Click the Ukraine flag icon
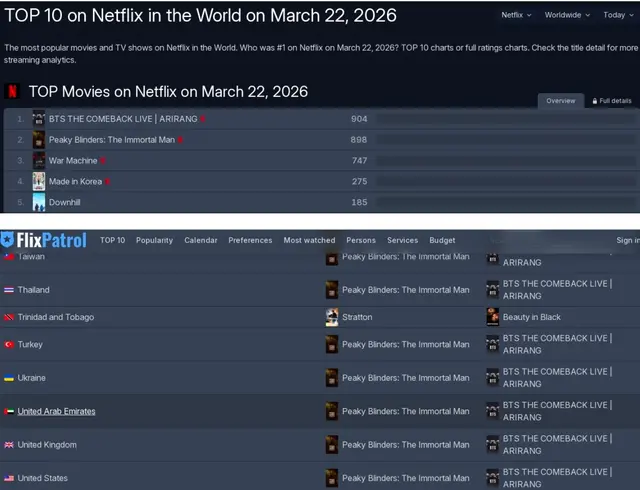The image size is (640, 490). [9, 378]
